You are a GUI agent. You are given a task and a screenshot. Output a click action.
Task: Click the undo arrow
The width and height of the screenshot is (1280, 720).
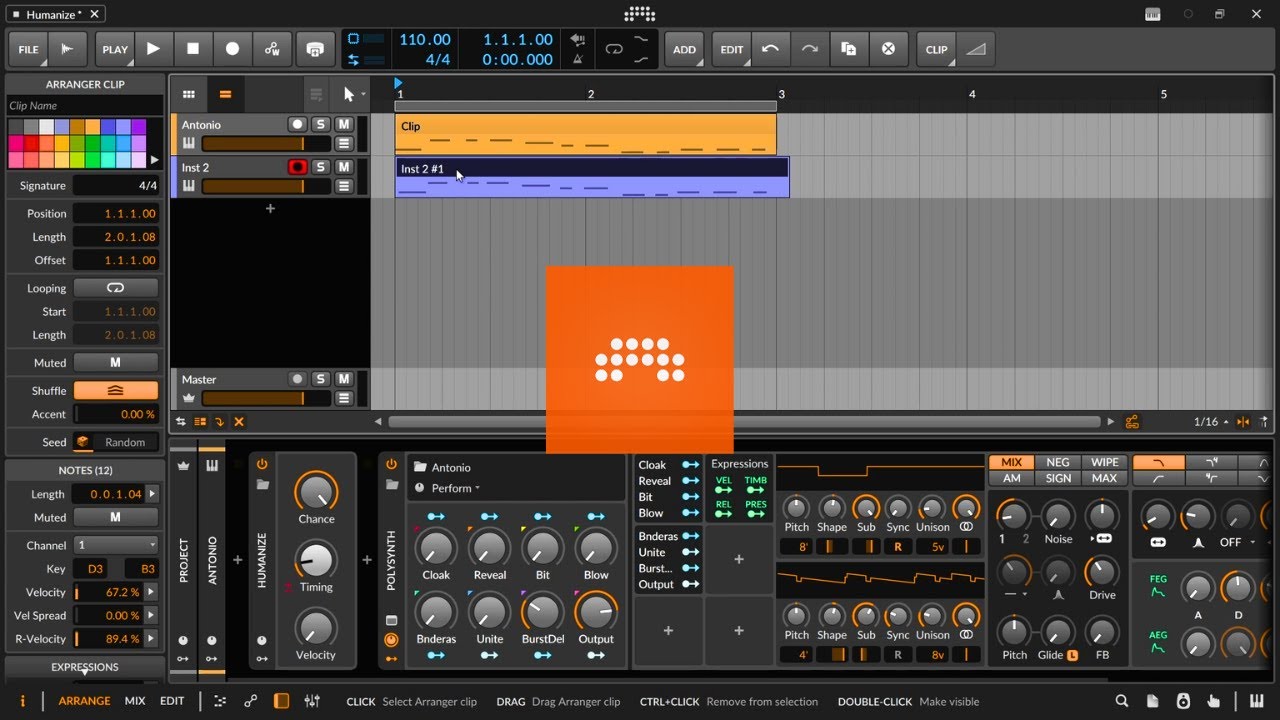pos(770,49)
